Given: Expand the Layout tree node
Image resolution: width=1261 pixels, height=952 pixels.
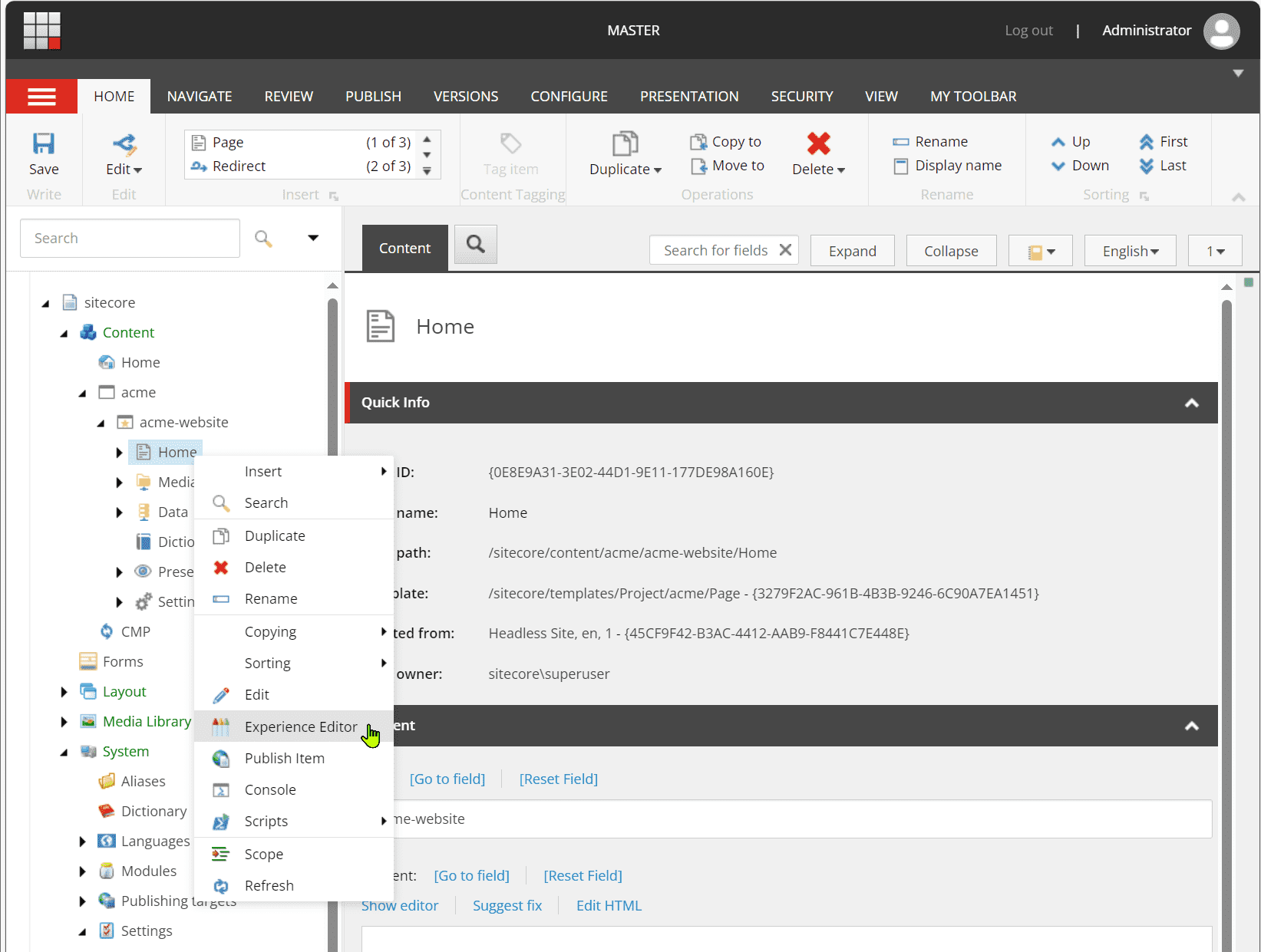Looking at the screenshot, I should tap(64, 692).
